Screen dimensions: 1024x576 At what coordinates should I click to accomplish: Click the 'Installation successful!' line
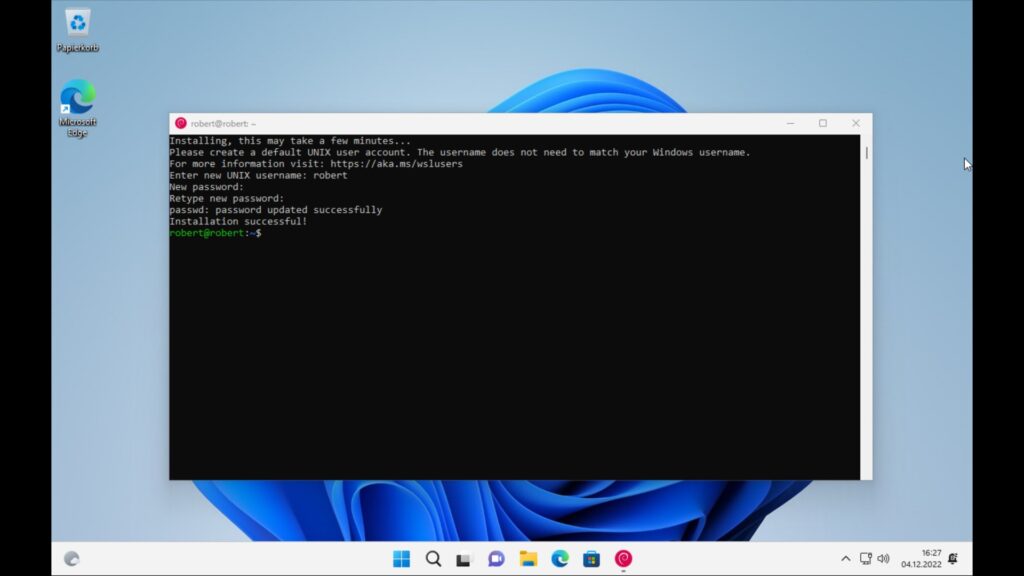238,221
